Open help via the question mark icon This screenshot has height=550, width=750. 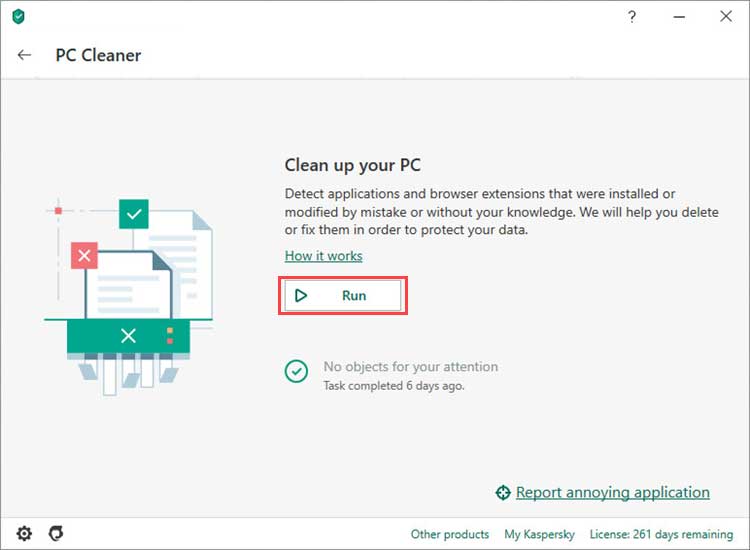click(632, 17)
